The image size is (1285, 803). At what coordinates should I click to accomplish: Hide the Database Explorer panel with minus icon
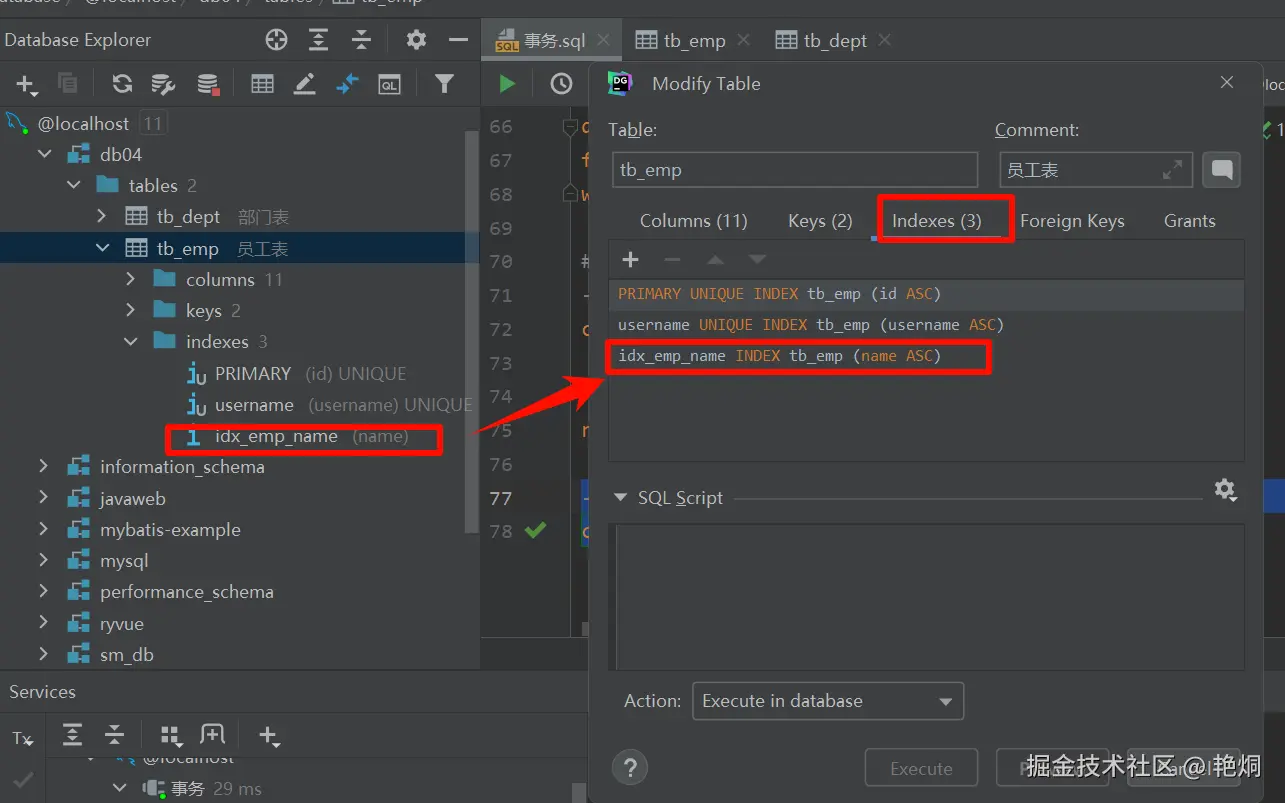click(x=459, y=40)
